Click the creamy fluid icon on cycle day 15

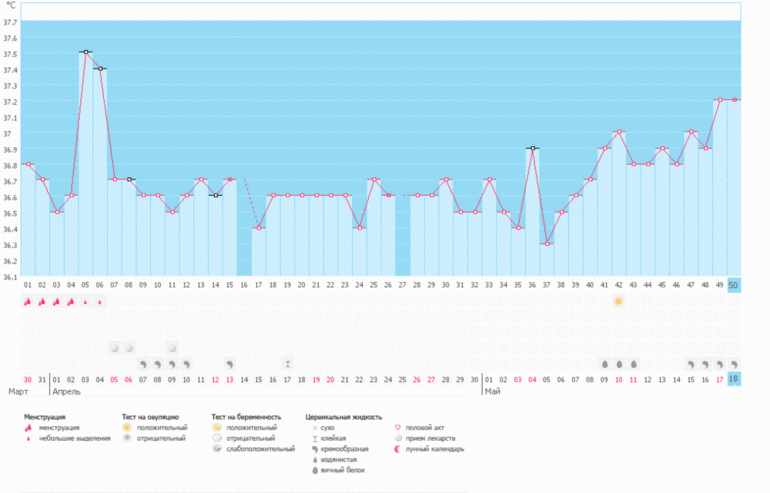(230, 364)
